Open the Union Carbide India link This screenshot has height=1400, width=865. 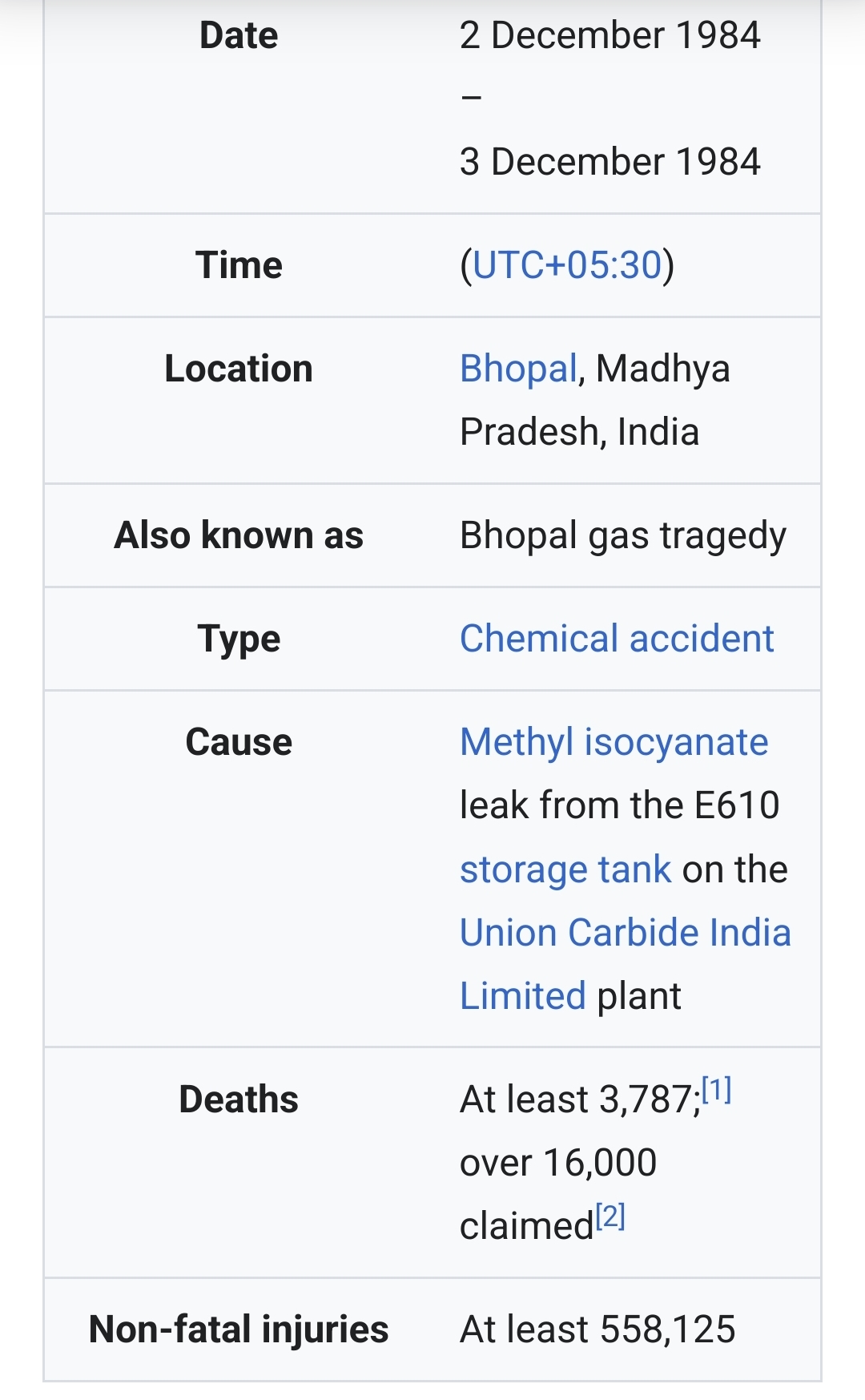pos(626,933)
